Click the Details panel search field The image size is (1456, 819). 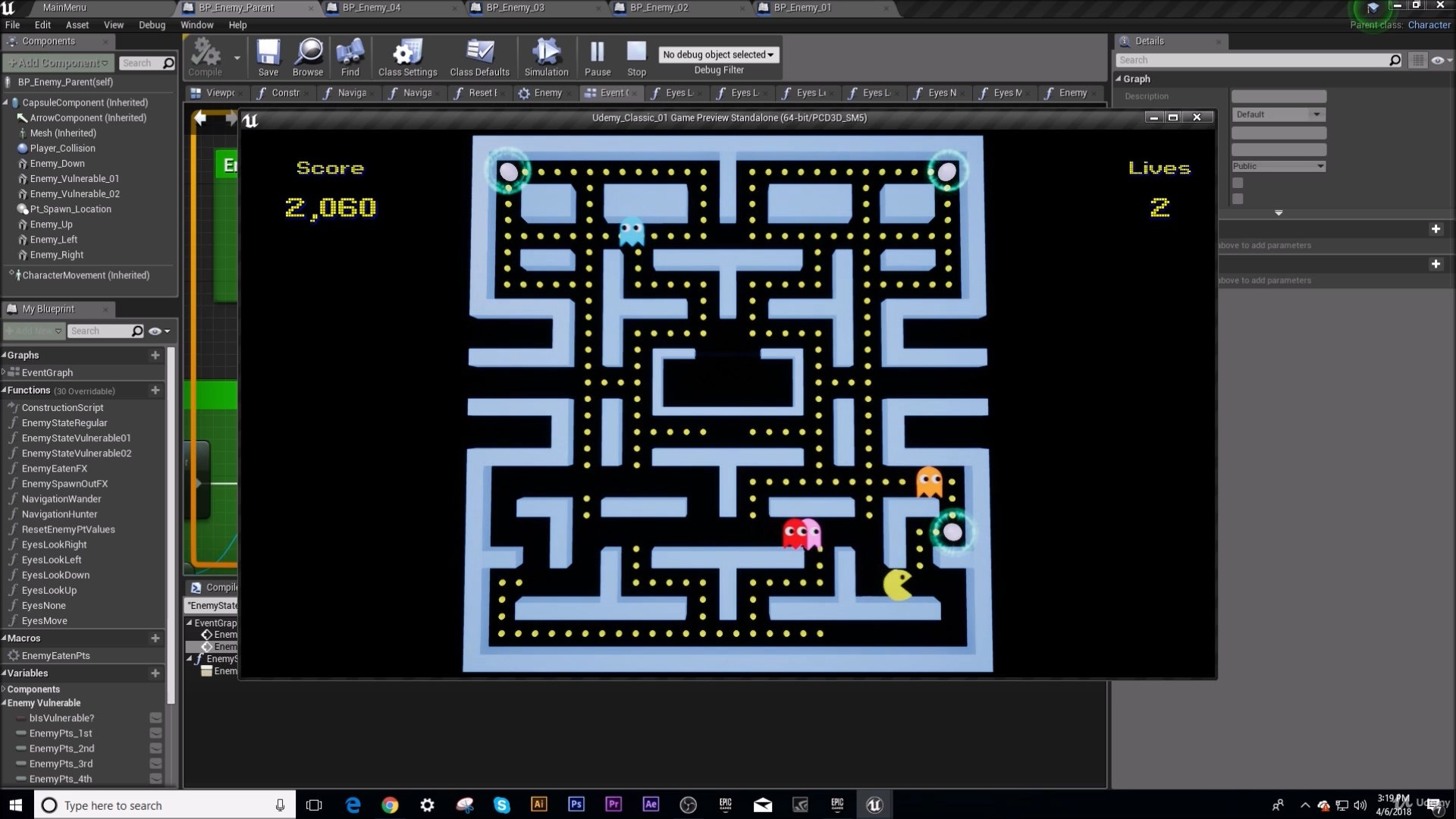[x=1251, y=60]
